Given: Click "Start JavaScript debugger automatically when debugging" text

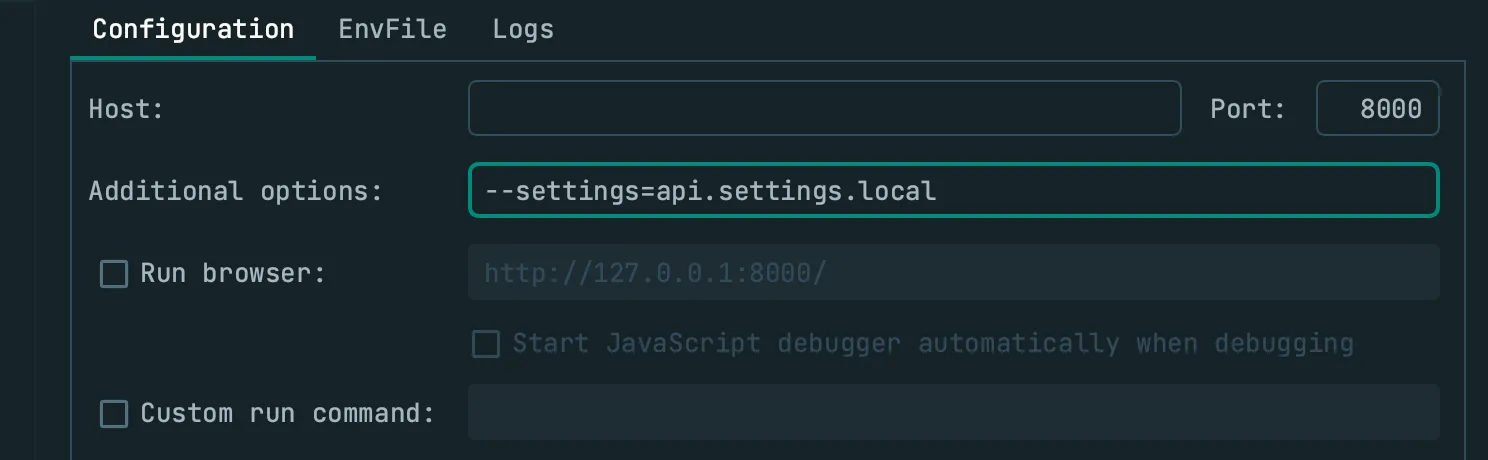Looking at the screenshot, I should tap(932, 344).
